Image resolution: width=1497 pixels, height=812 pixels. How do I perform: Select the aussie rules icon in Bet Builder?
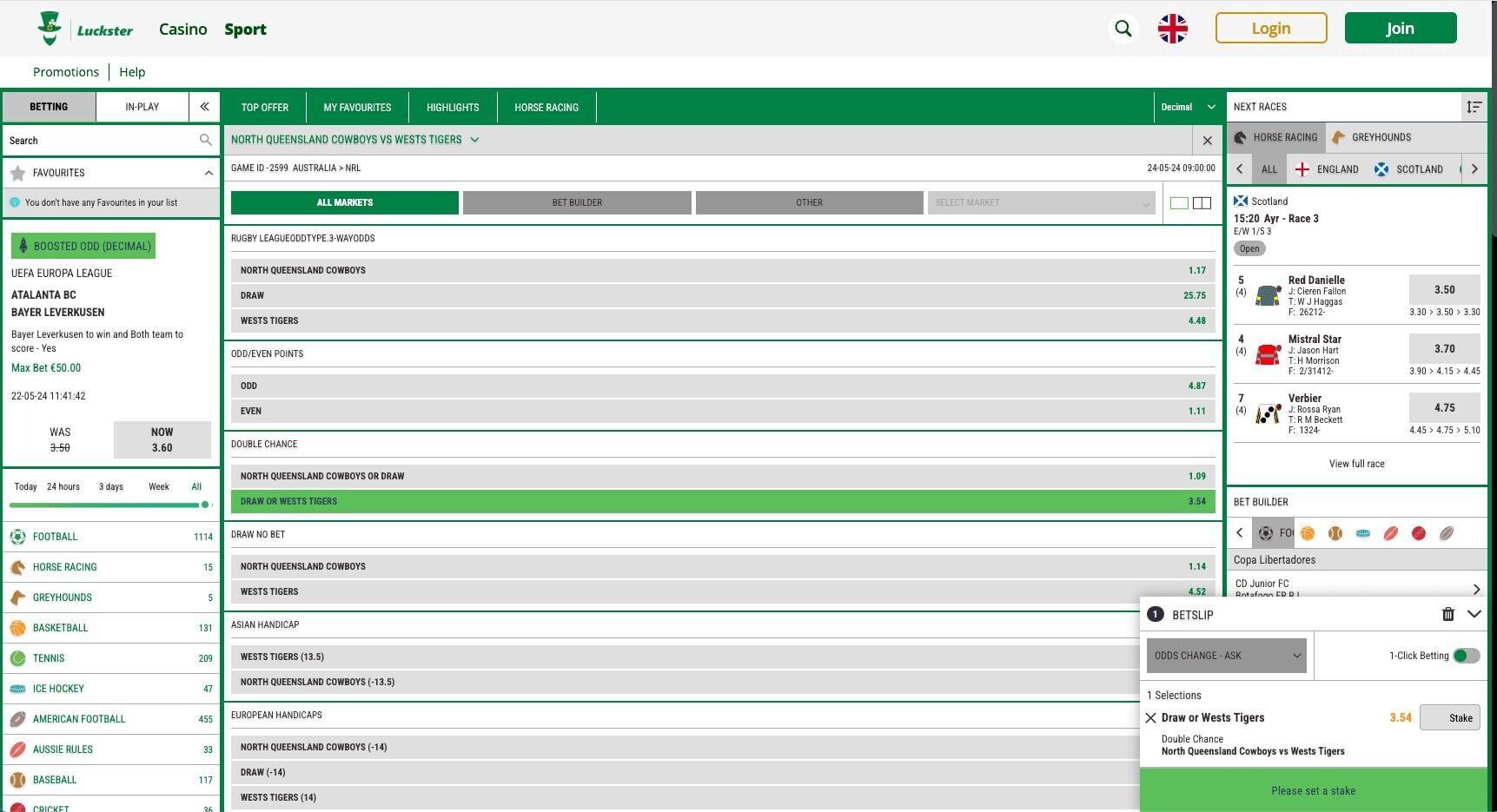1391,533
